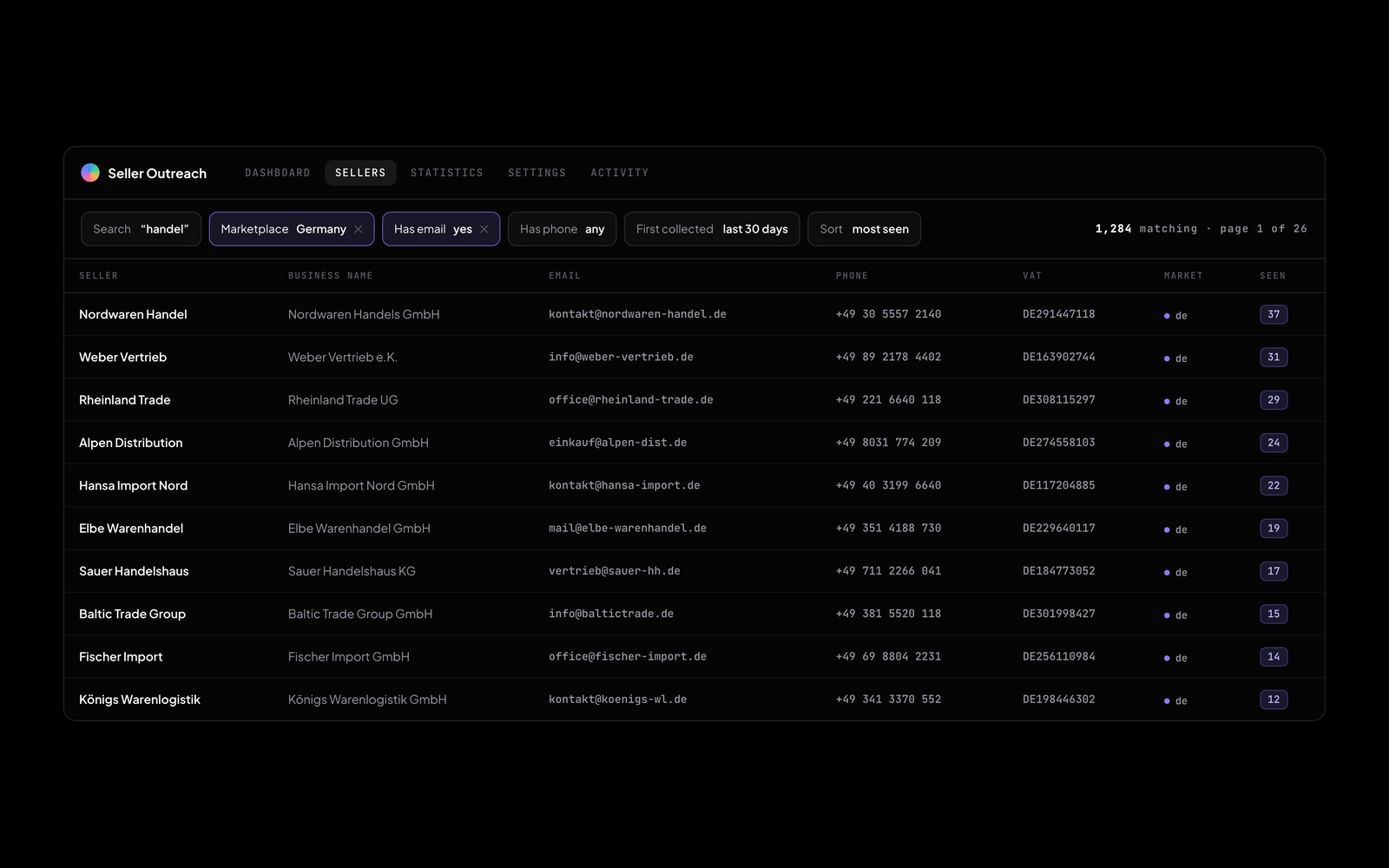The image size is (1389, 868).
Task: Click VAT number DE117204885
Action: [x=1059, y=485]
